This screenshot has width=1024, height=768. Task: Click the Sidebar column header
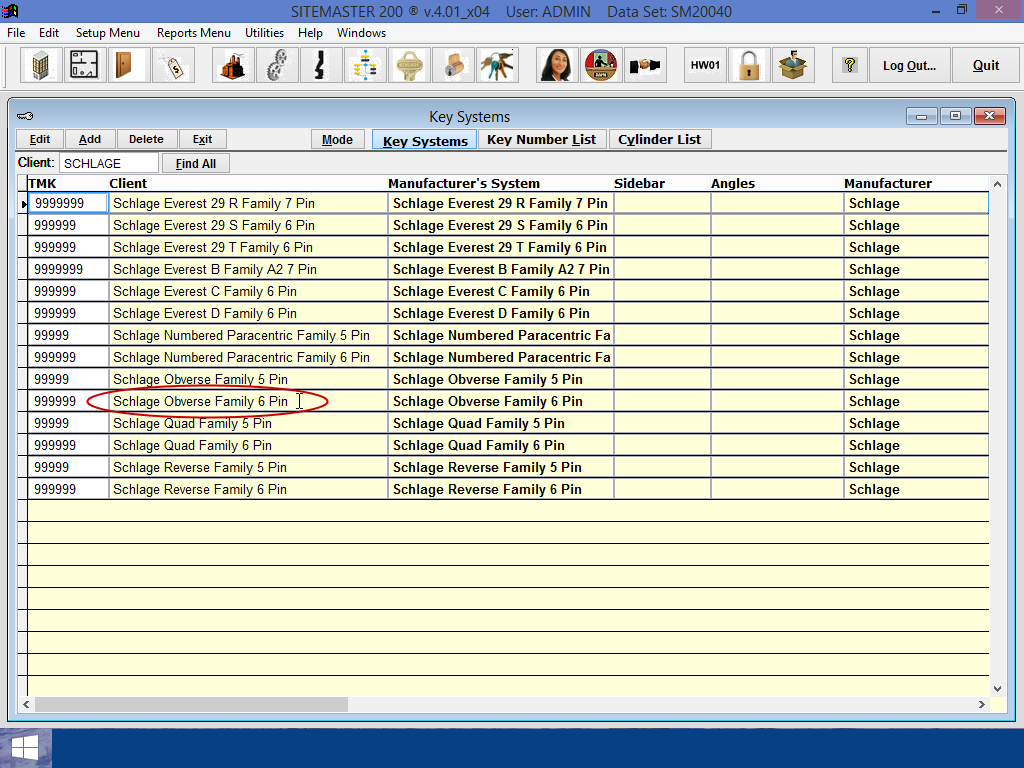[639, 184]
